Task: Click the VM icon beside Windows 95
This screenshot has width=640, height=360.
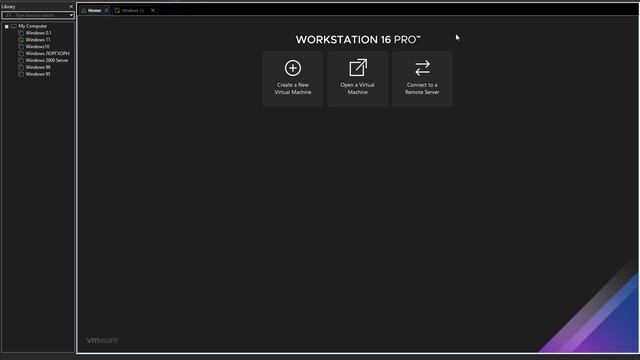Action: (x=21, y=74)
